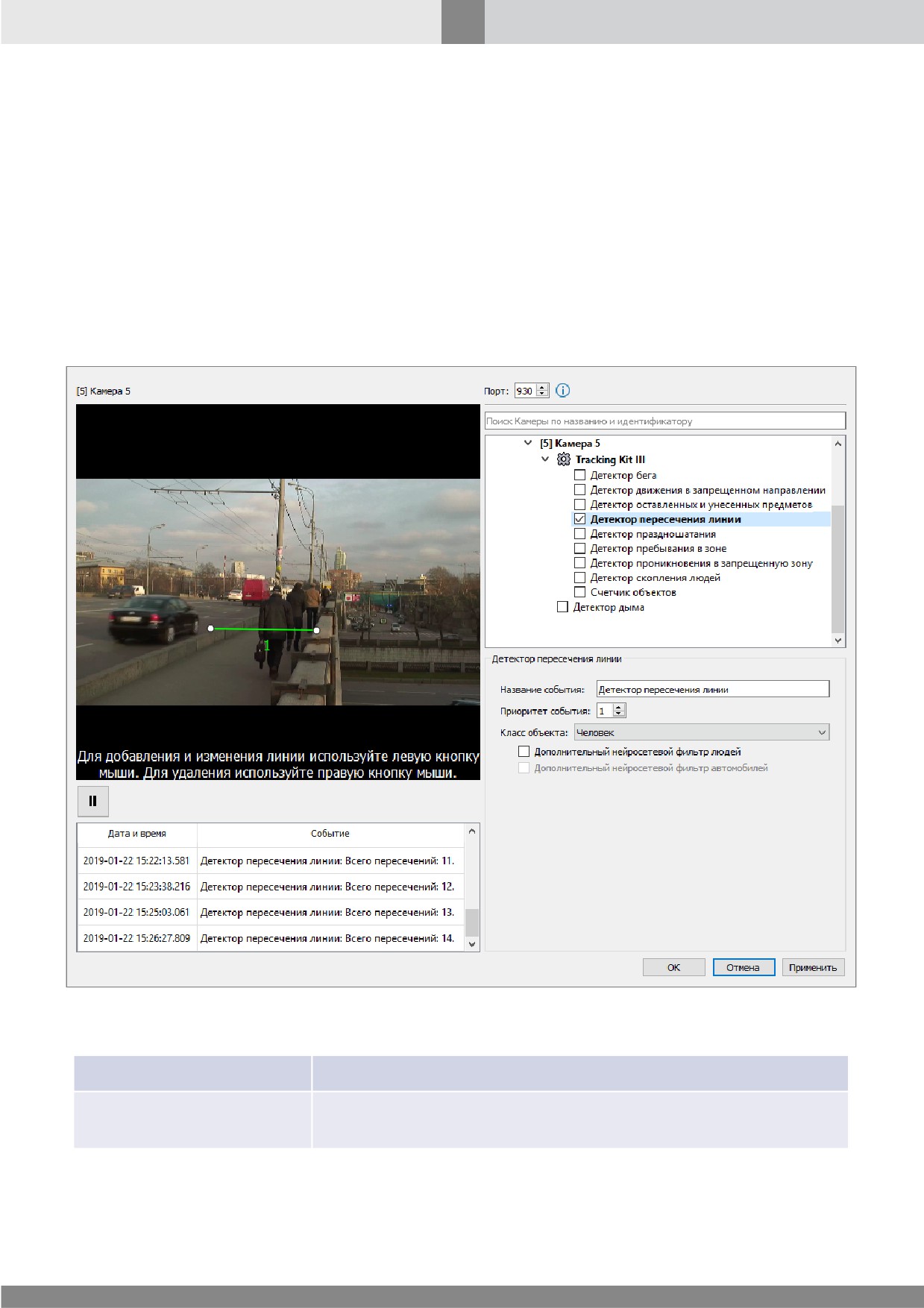924x1308 pixels.
Task: Click event text Всего пересечений: 11.
Action: pos(400,861)
